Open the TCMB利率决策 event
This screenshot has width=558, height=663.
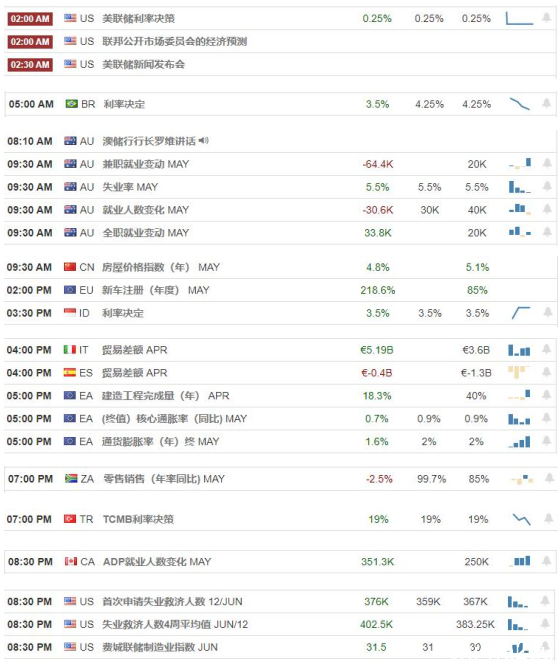pyautogui.click(x=138, y=519)
